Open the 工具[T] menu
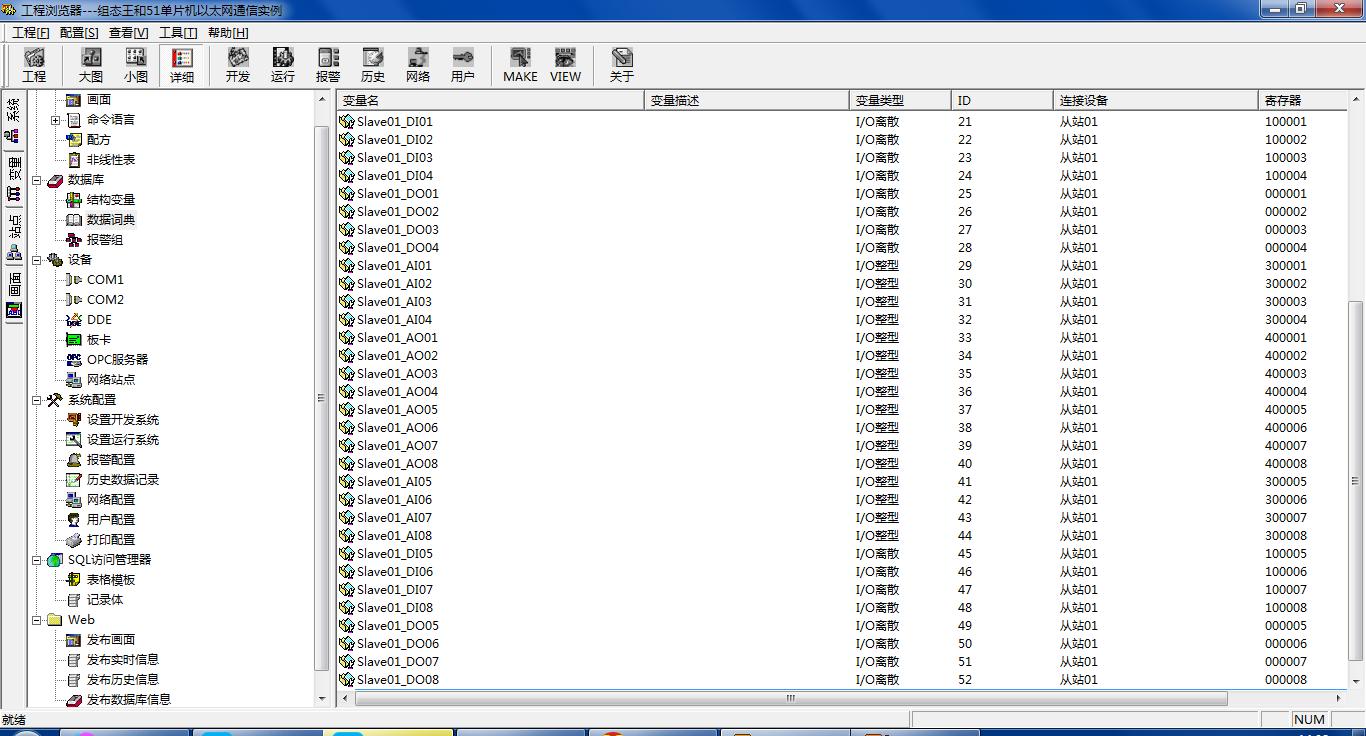 pos(178,33)
